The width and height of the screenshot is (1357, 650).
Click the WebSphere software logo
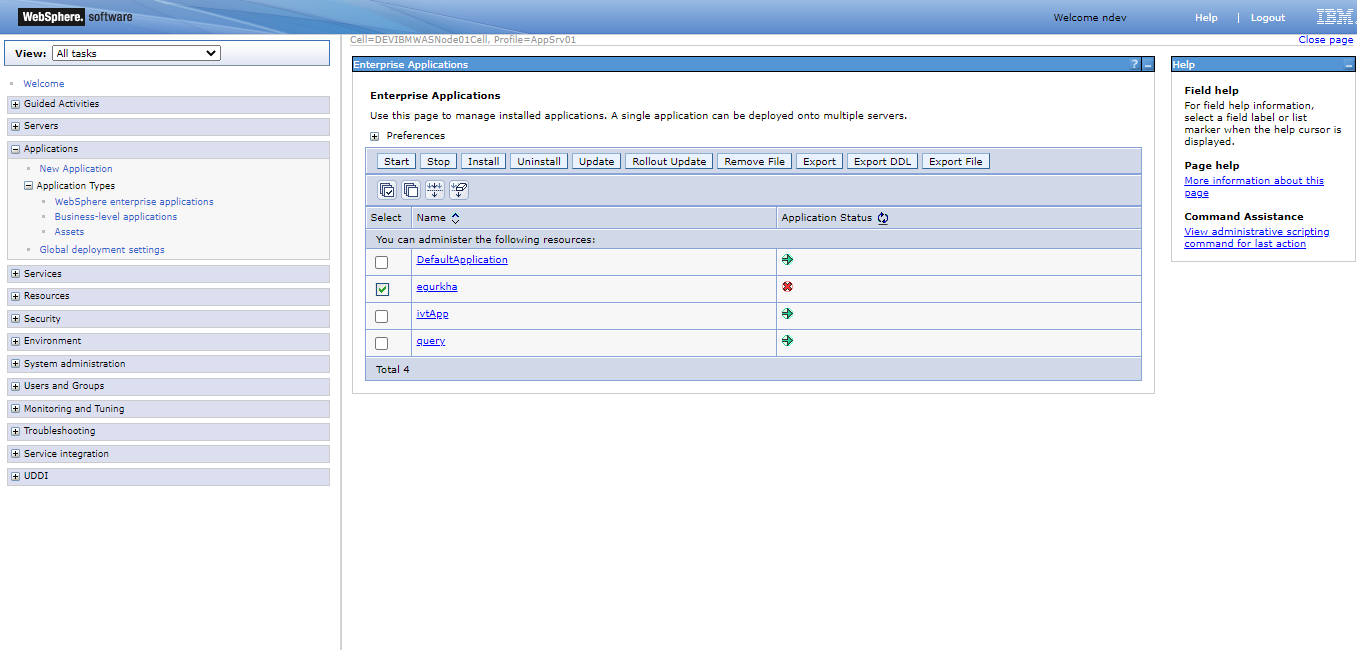tap(75, 17)
